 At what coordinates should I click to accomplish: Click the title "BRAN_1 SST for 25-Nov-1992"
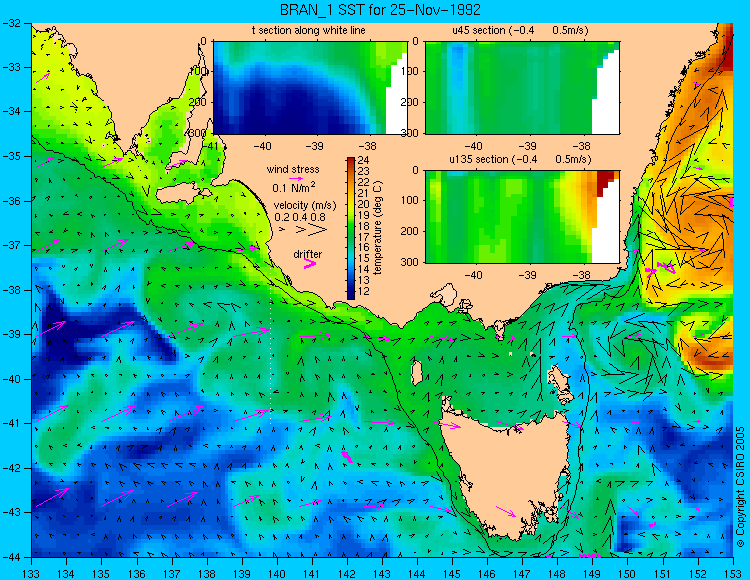tap(381, 9)
